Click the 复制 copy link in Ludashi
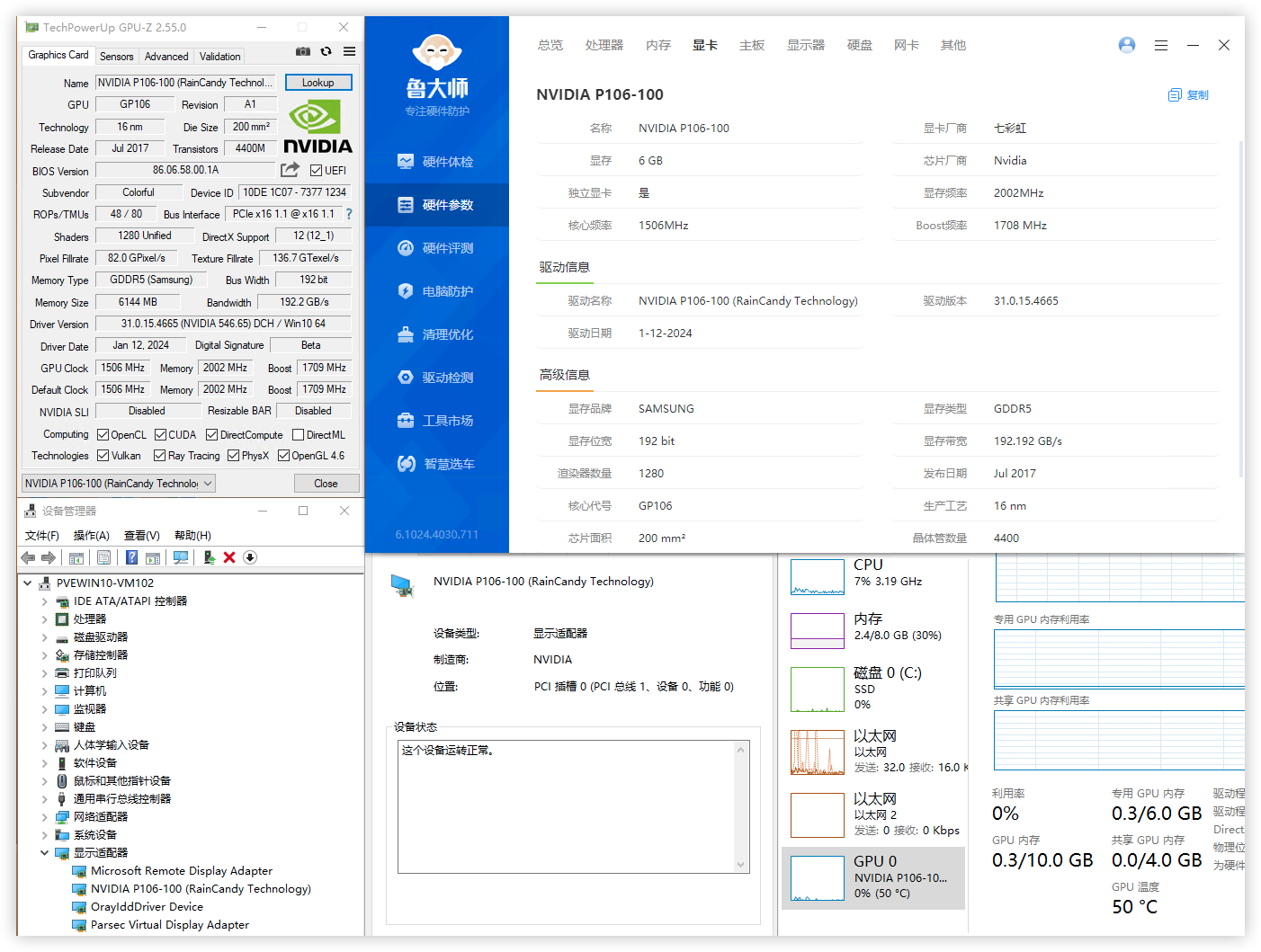 [x=1188, y=95]
